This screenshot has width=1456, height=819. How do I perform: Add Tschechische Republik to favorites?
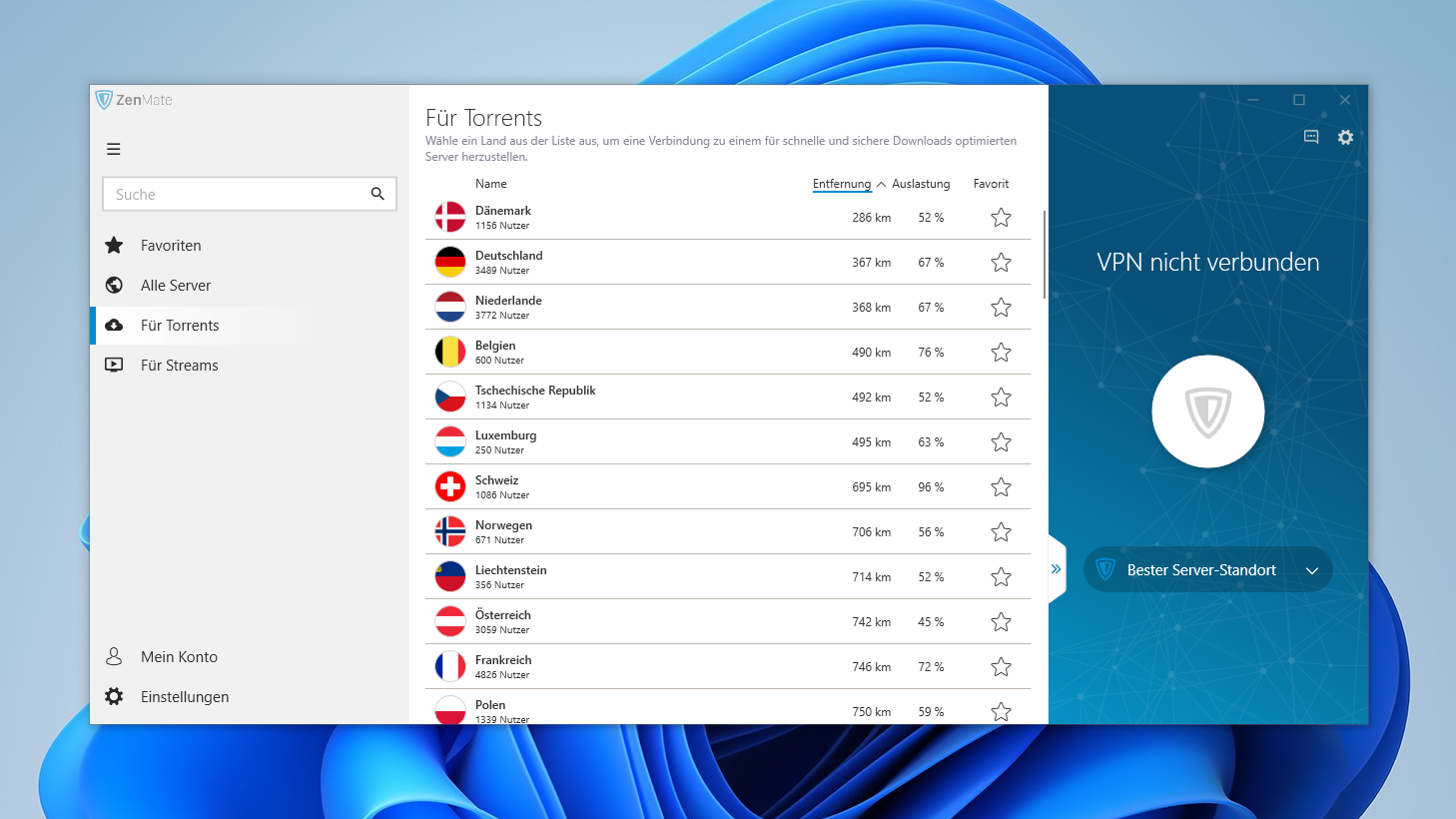coord(1001,397)
